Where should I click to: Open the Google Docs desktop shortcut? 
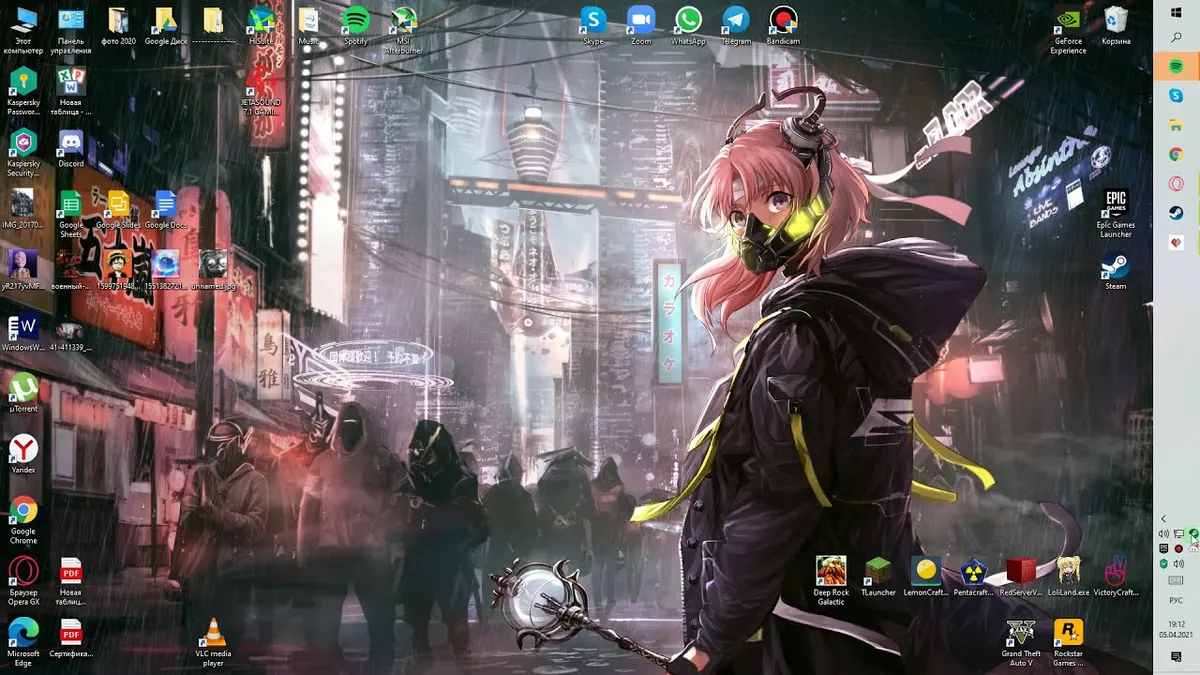point(165,210)
